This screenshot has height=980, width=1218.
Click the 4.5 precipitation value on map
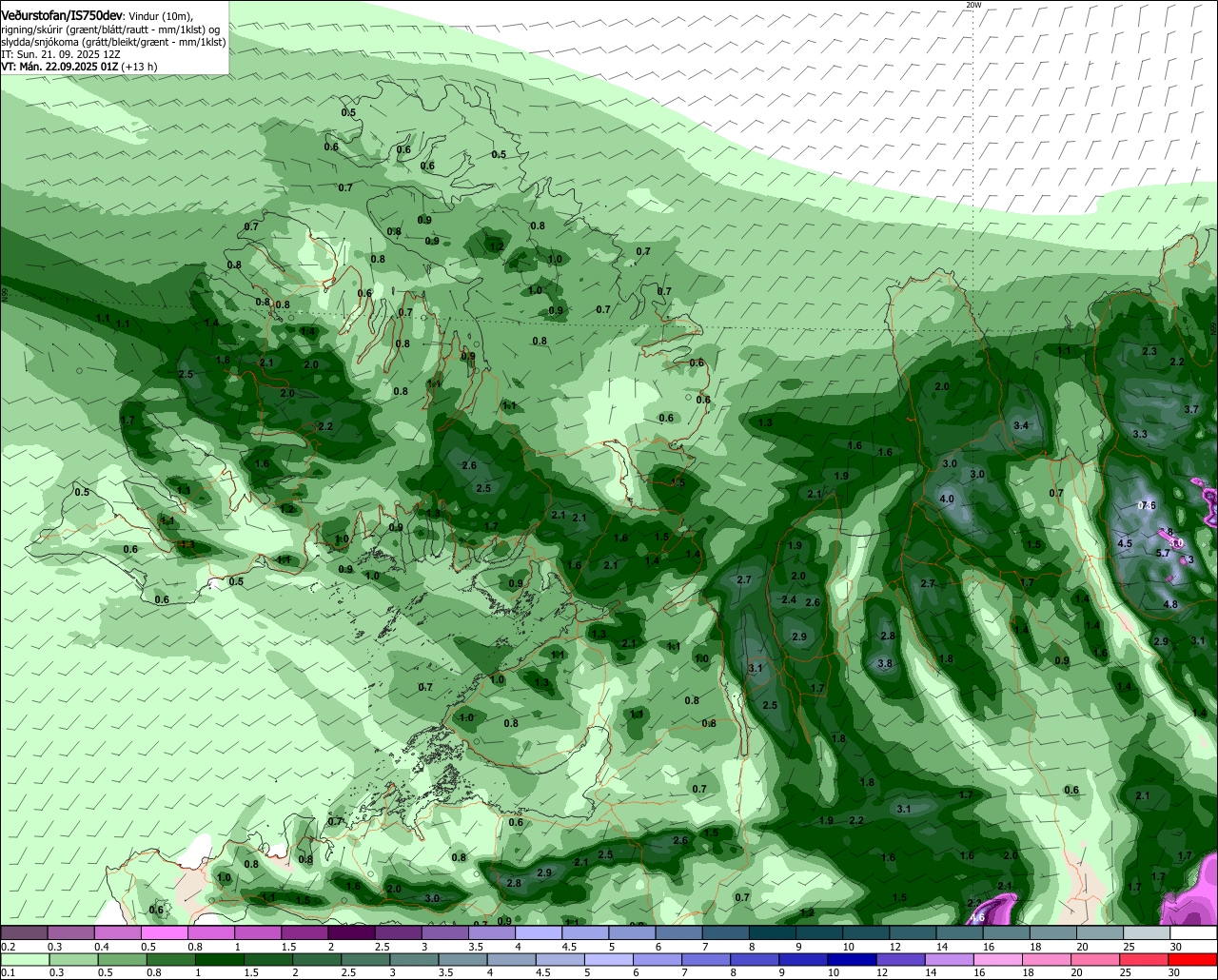pyautogui.click(x=1125, y=543)
